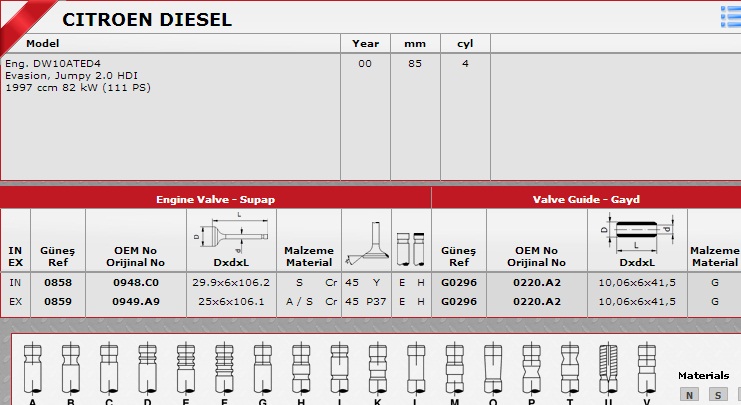Viewport: 741px width, 405px height.
Task: Select the threaded stem type U icon
Action: [x=608, y=368]
